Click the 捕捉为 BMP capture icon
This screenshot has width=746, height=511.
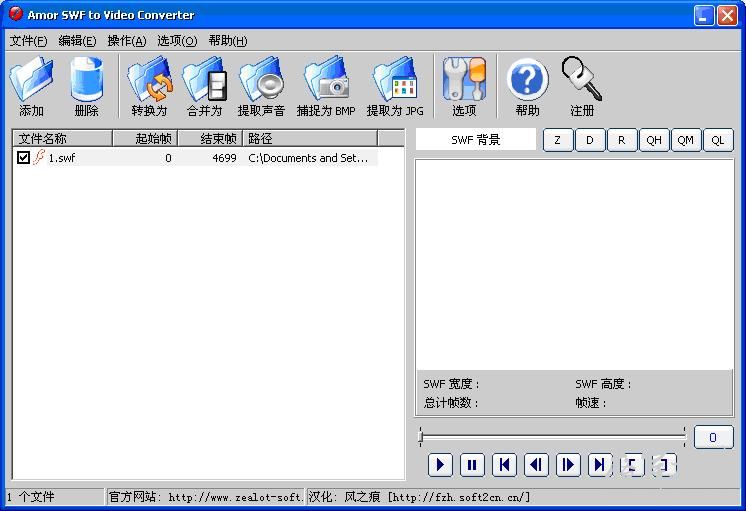[x=326, y=79]
